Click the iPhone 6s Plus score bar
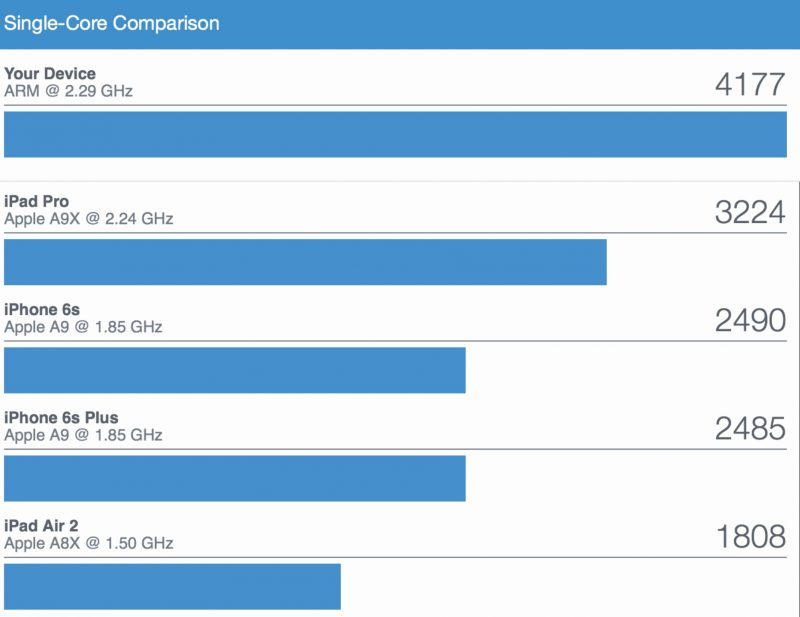 pos(235,478)
